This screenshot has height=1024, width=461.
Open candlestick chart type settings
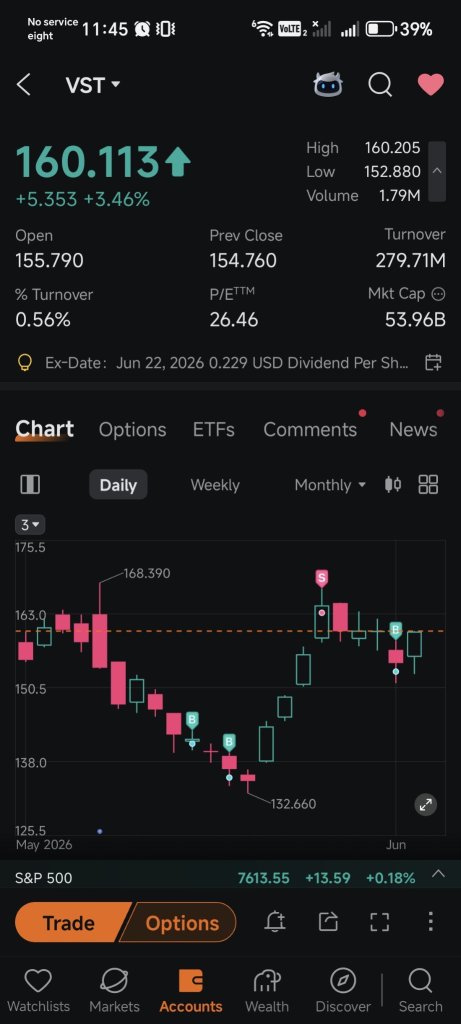click(x=393, y=485)
